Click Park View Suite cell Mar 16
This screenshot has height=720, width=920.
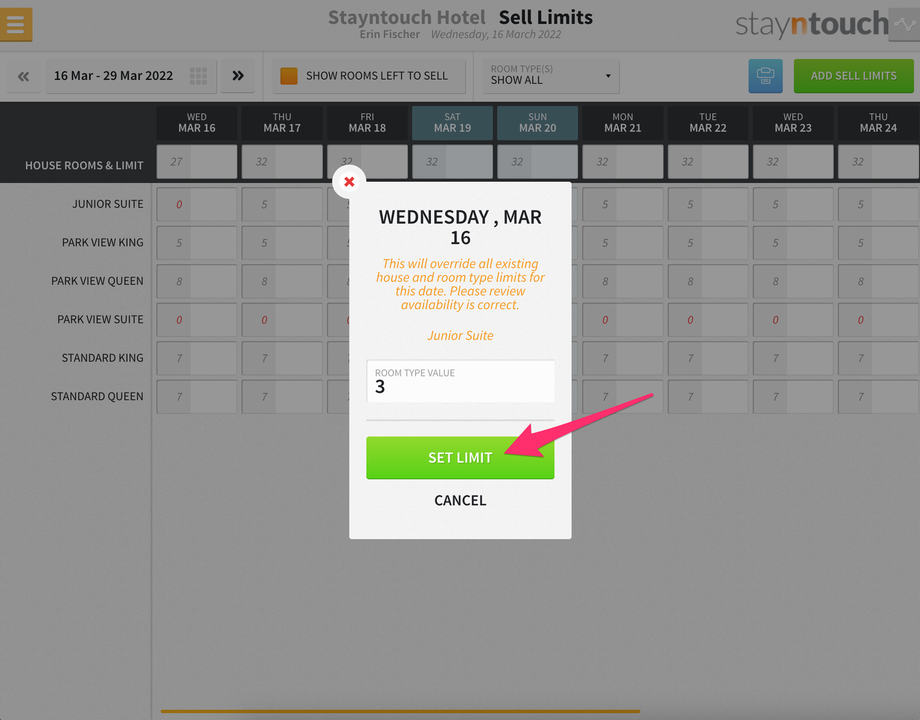pyautogui.click(x=197, y=320)
